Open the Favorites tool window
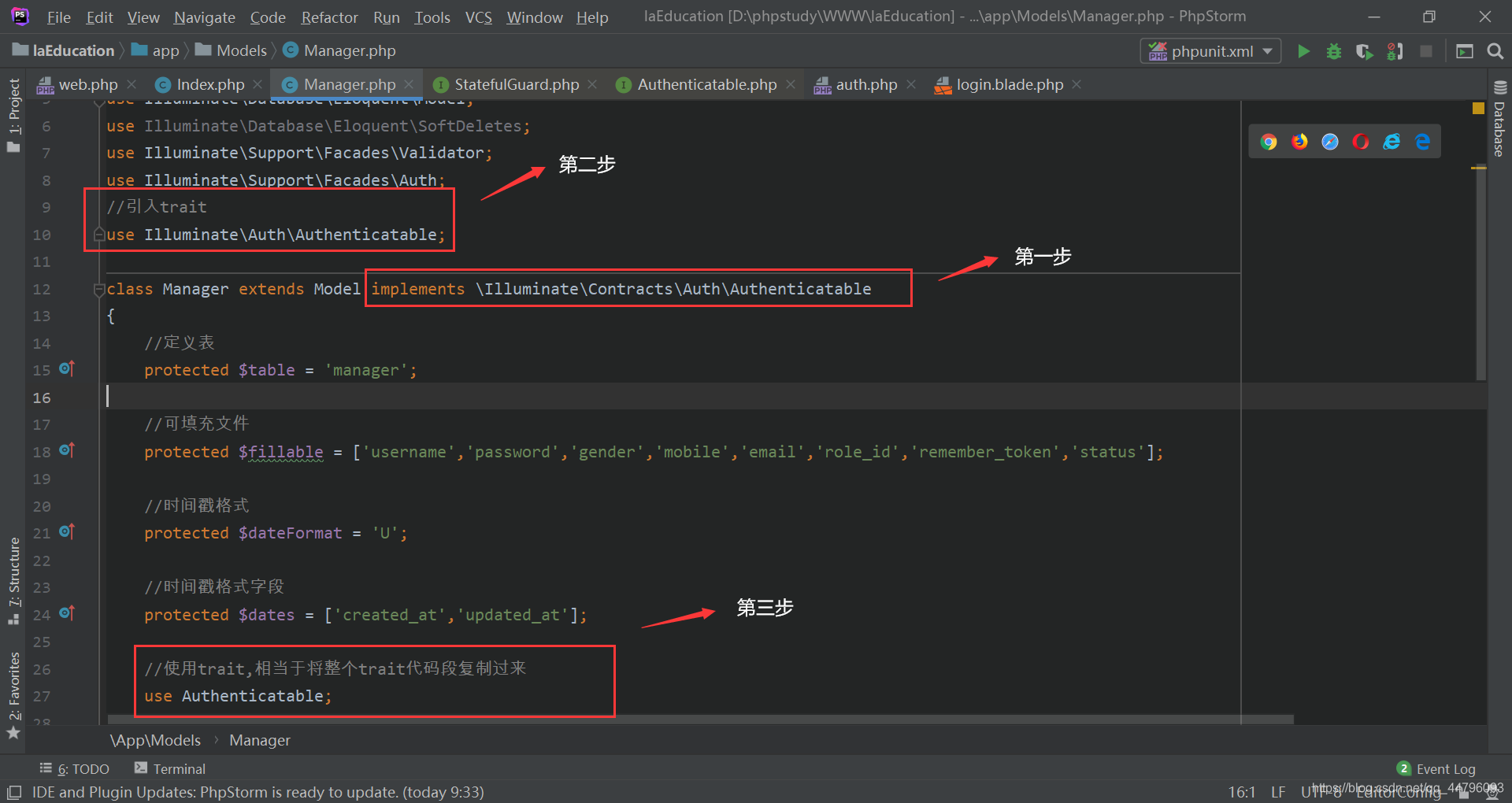Image resolution: width=1512 pixels, height=803 pixels. [x=13, y=696]
